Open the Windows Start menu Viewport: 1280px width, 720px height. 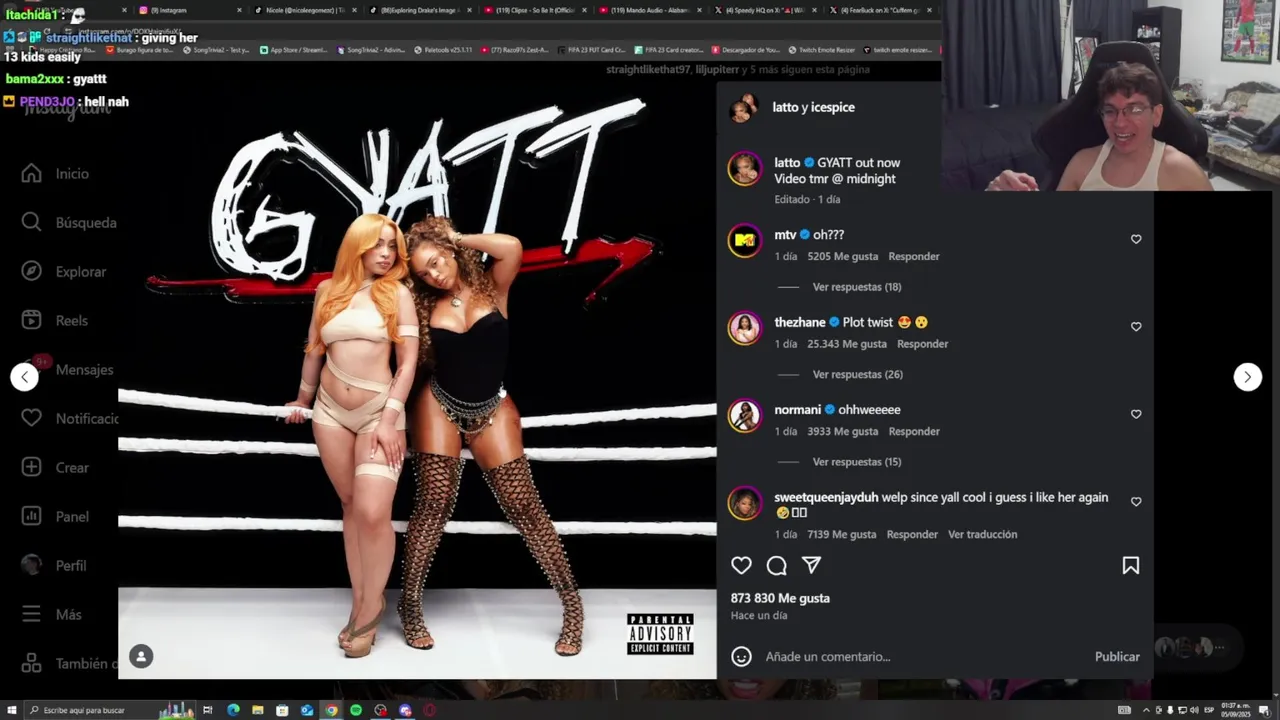click(10, 710)
